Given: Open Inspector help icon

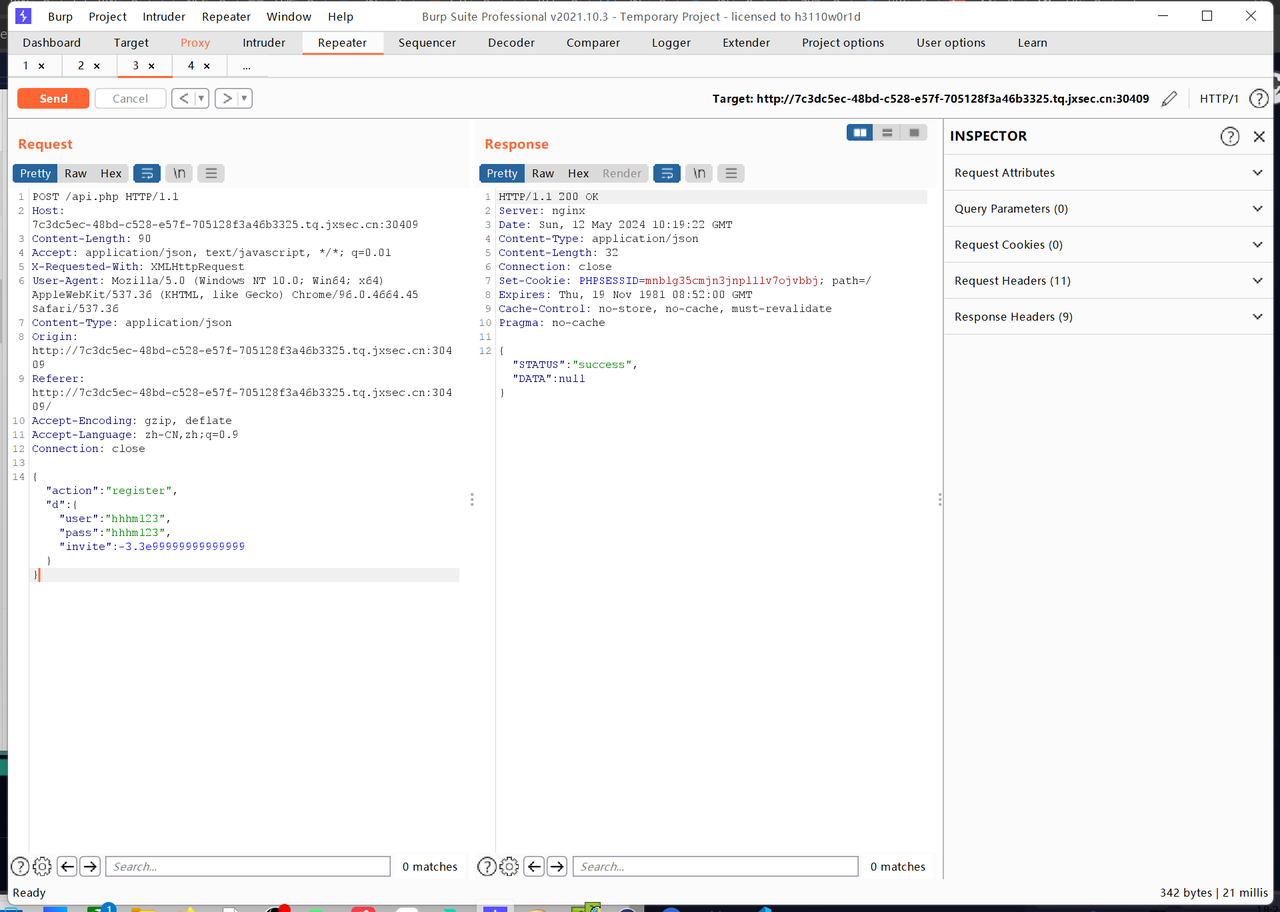Looking at the screenshot, I should (x=1230, y=137).
